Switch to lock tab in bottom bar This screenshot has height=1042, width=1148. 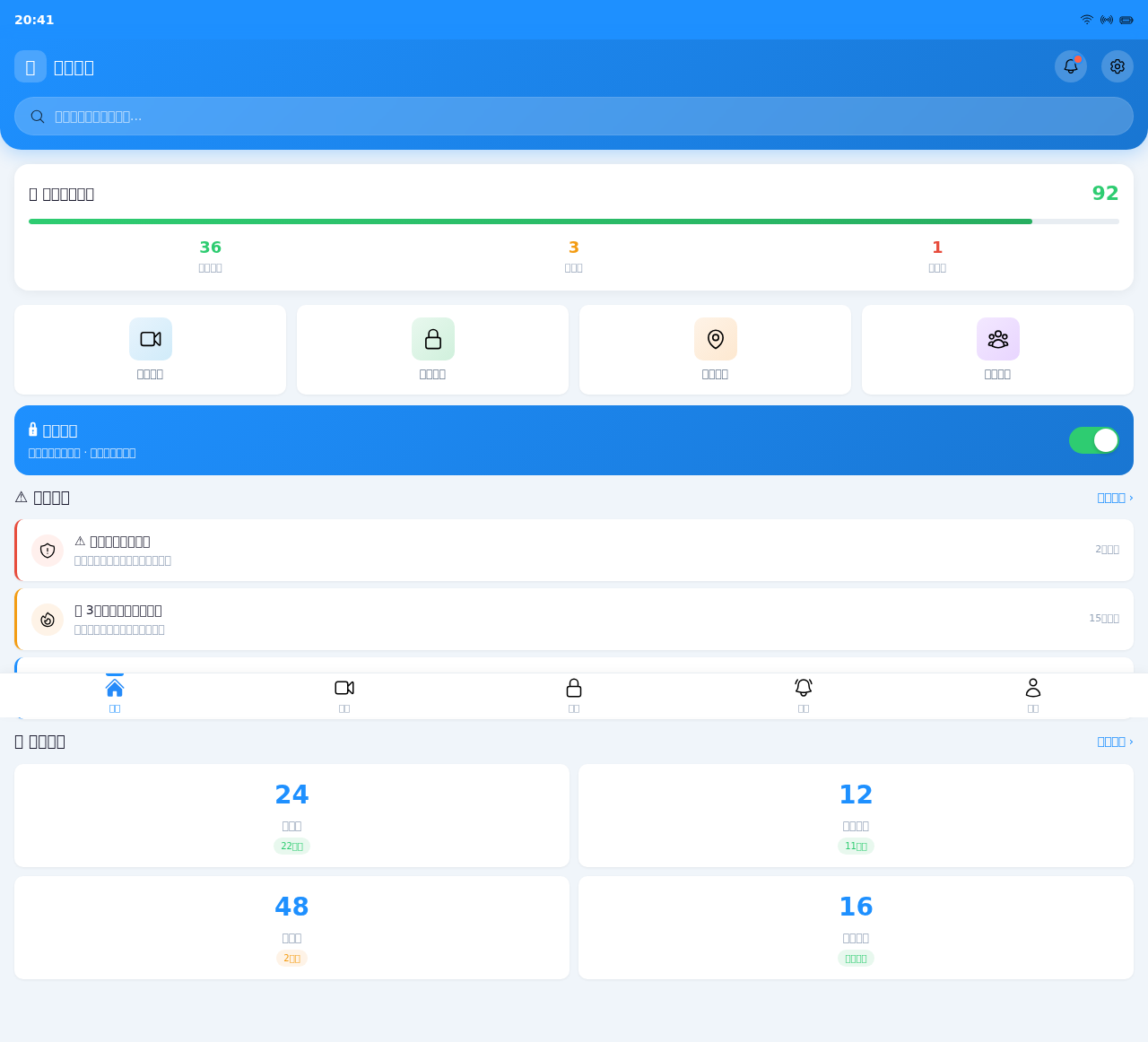coord(574,695)
